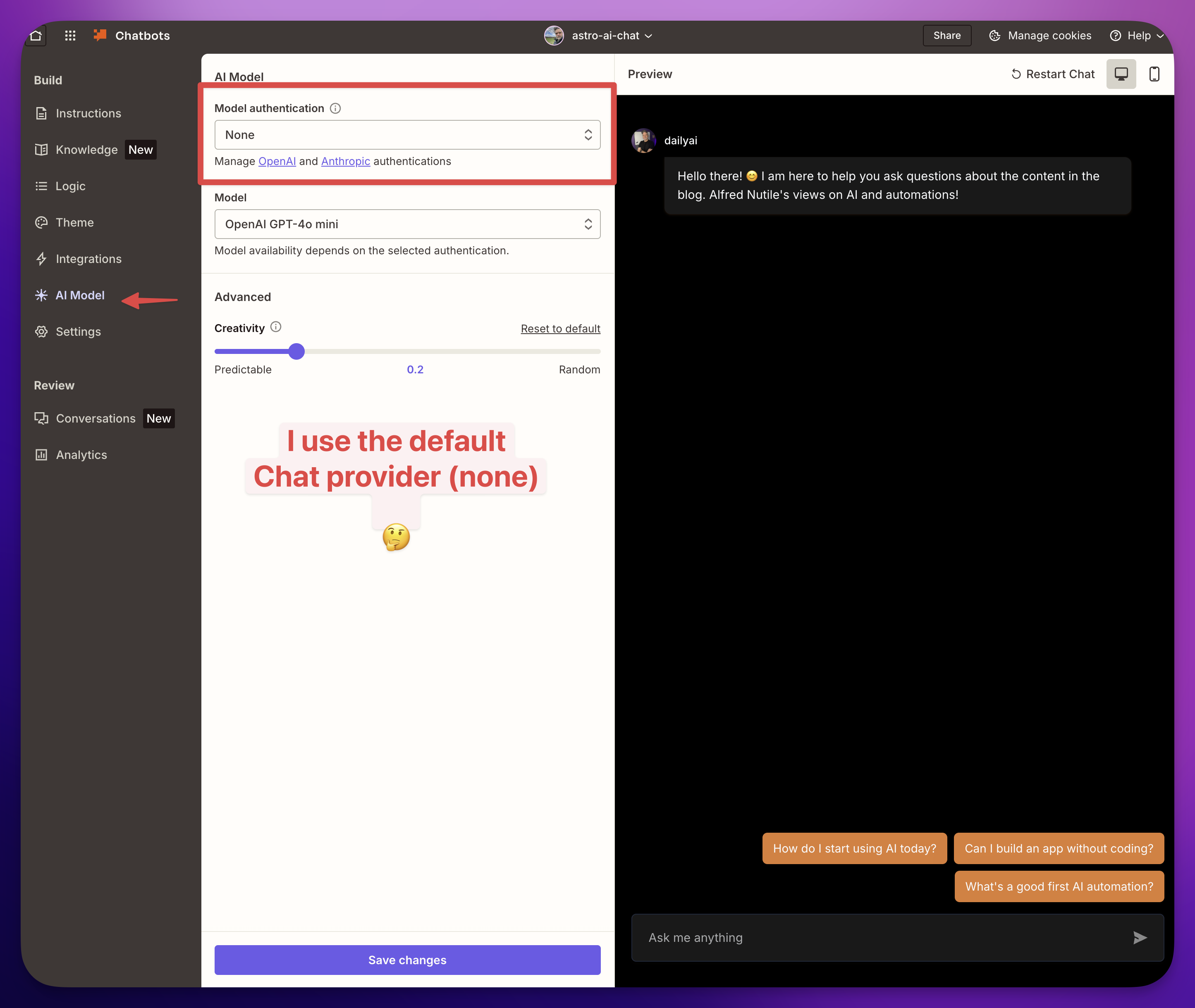Click the Chatbots title text
Image resolution: width=1195 pixels, height=1008 pixels.
[x=142, y=36]
